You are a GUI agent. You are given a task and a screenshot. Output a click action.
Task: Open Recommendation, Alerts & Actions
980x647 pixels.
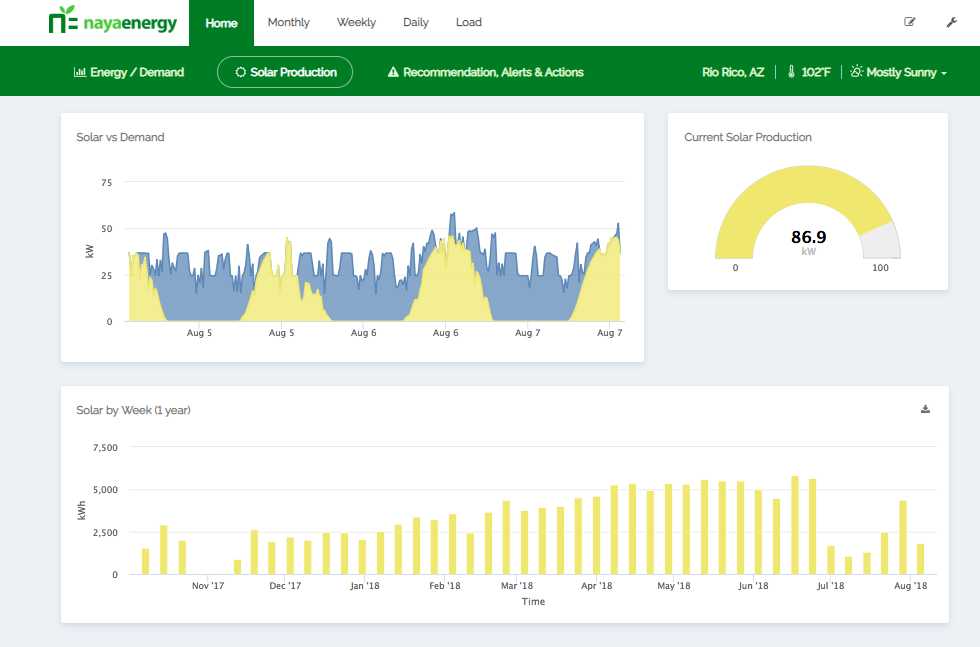tap(493, 73)
